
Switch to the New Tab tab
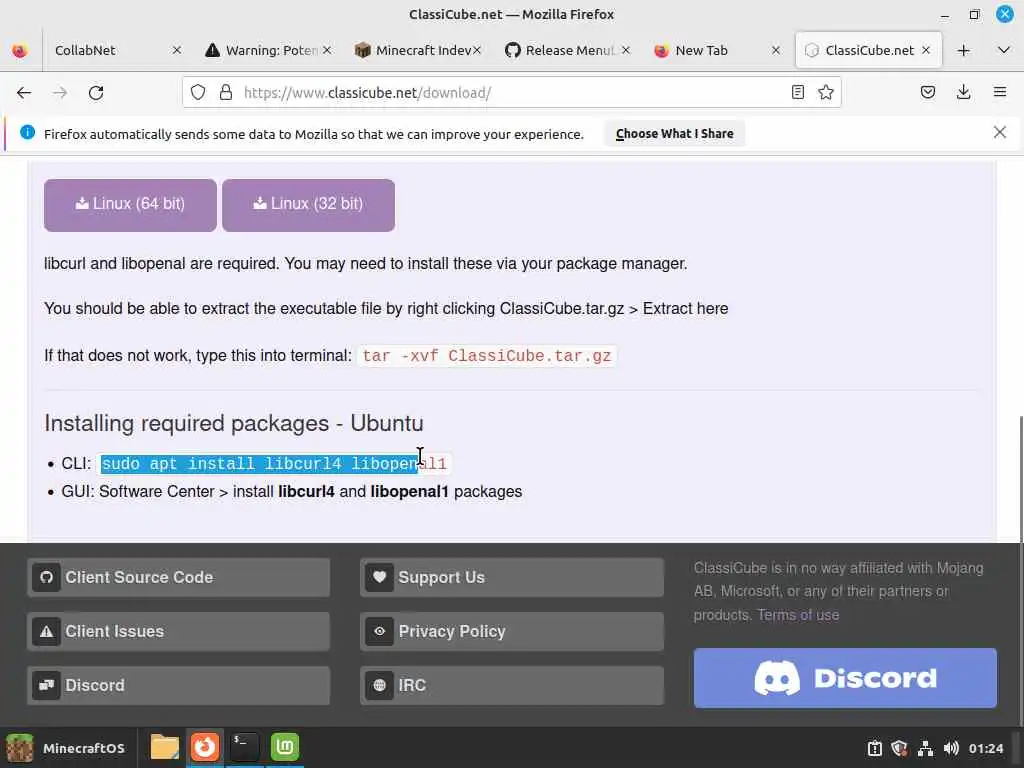tap(712, 50)
